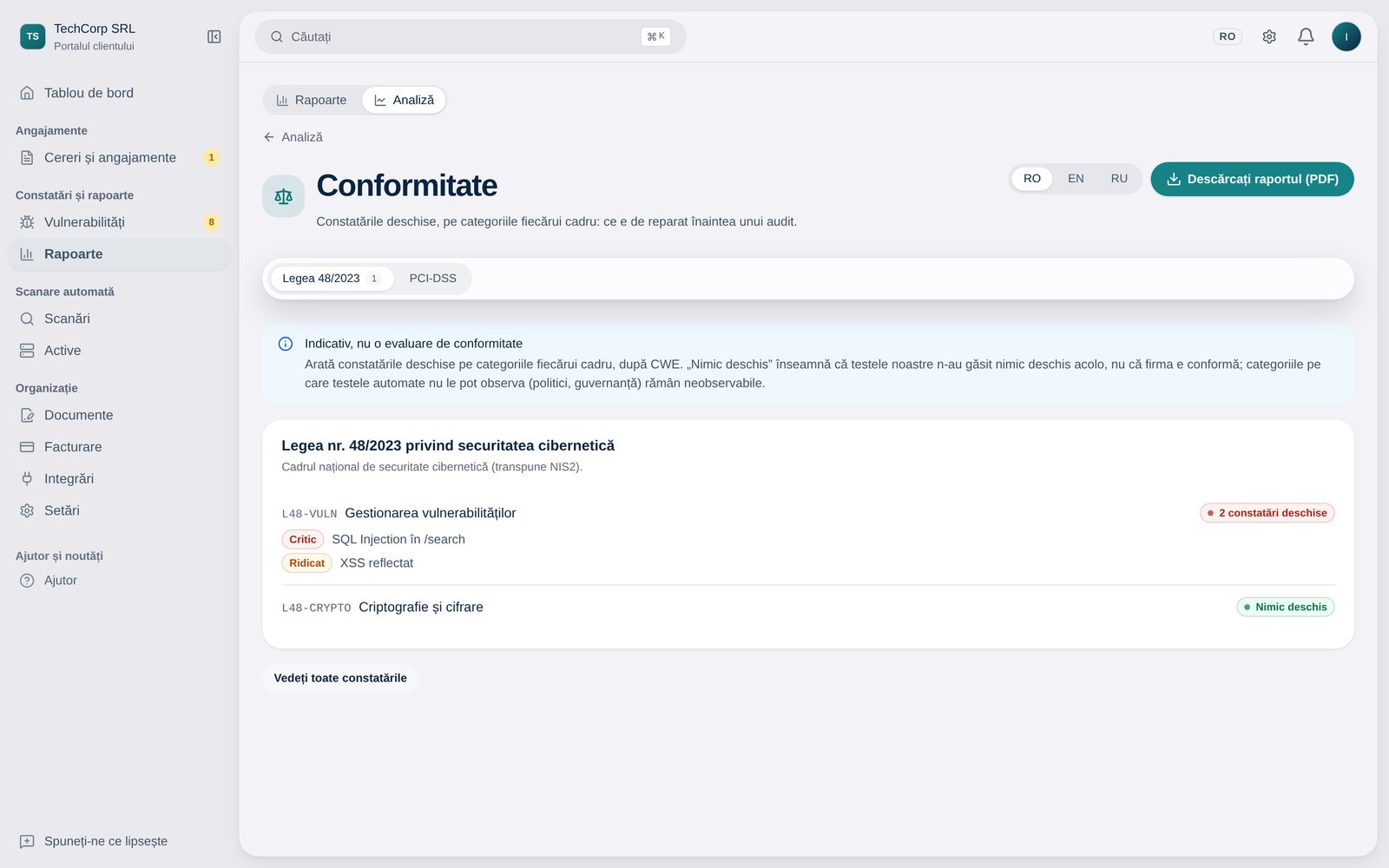Screen dimensions: 1389x868
Task: Click Vedeți toate constatările button
Action: tap(340, 678)
